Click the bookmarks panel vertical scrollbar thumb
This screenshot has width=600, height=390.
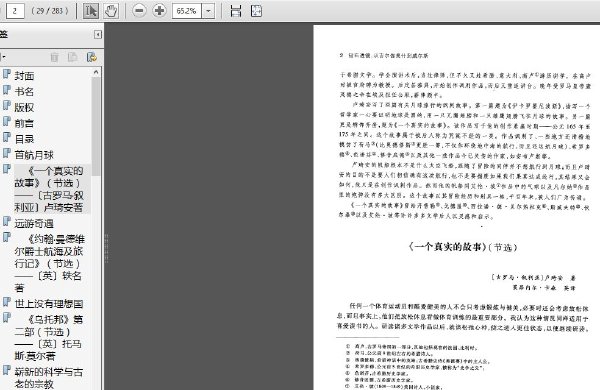tap(96, 126)
